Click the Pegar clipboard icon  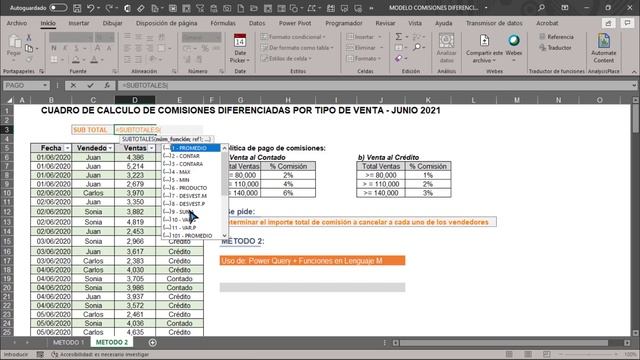coord(14,41)
